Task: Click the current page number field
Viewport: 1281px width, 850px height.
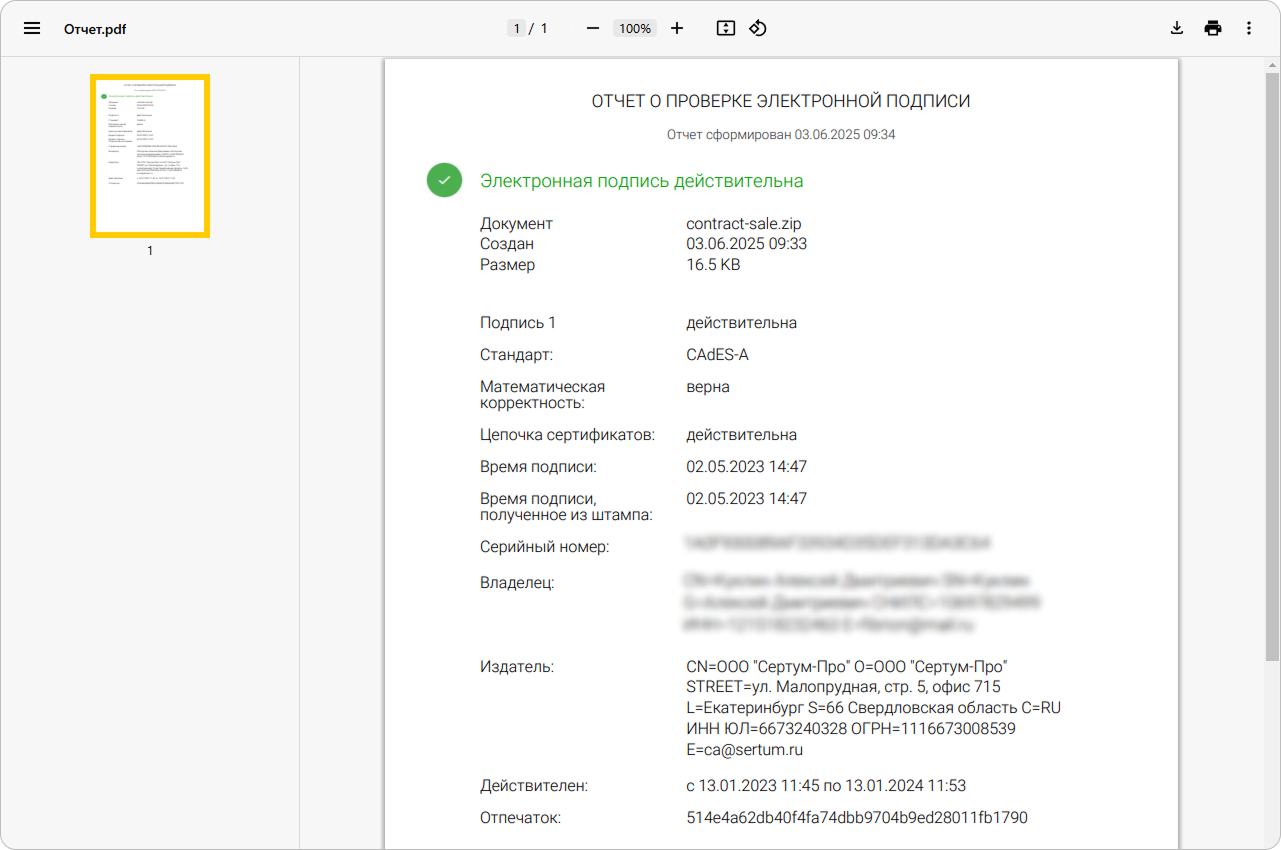Action: tap(517, 29)
